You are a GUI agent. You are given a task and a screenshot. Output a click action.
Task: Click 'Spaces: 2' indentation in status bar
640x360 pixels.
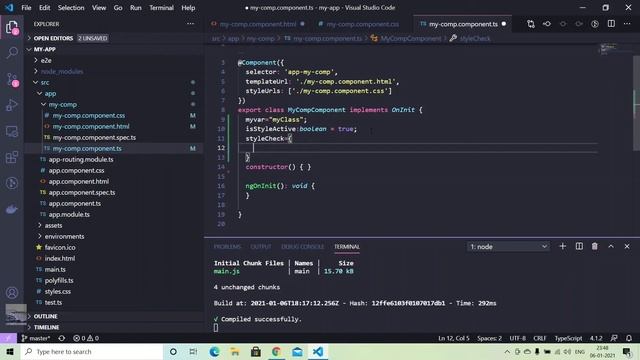point(489,338)
